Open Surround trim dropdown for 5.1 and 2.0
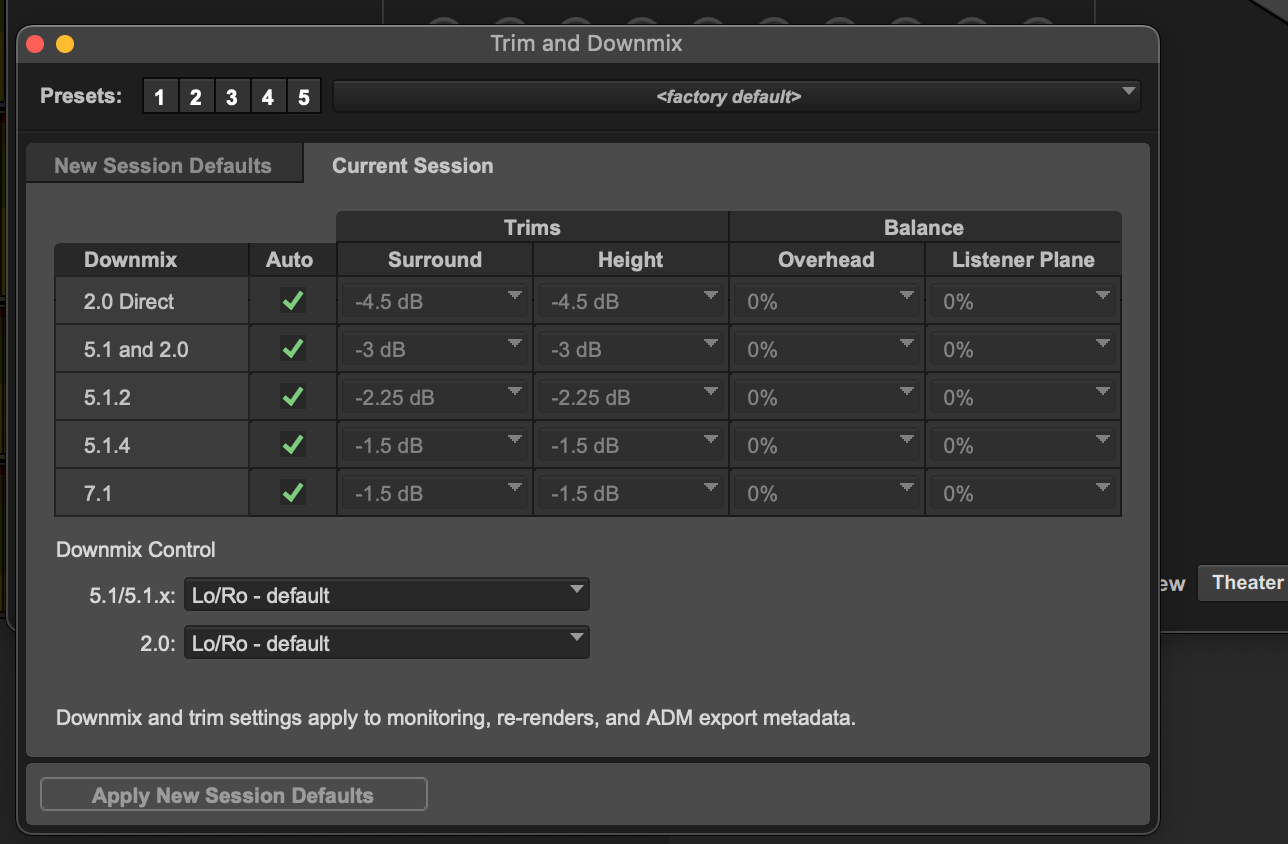Image resolution: width=1288 pixels, height=844 pixels. tap(435, 349)
